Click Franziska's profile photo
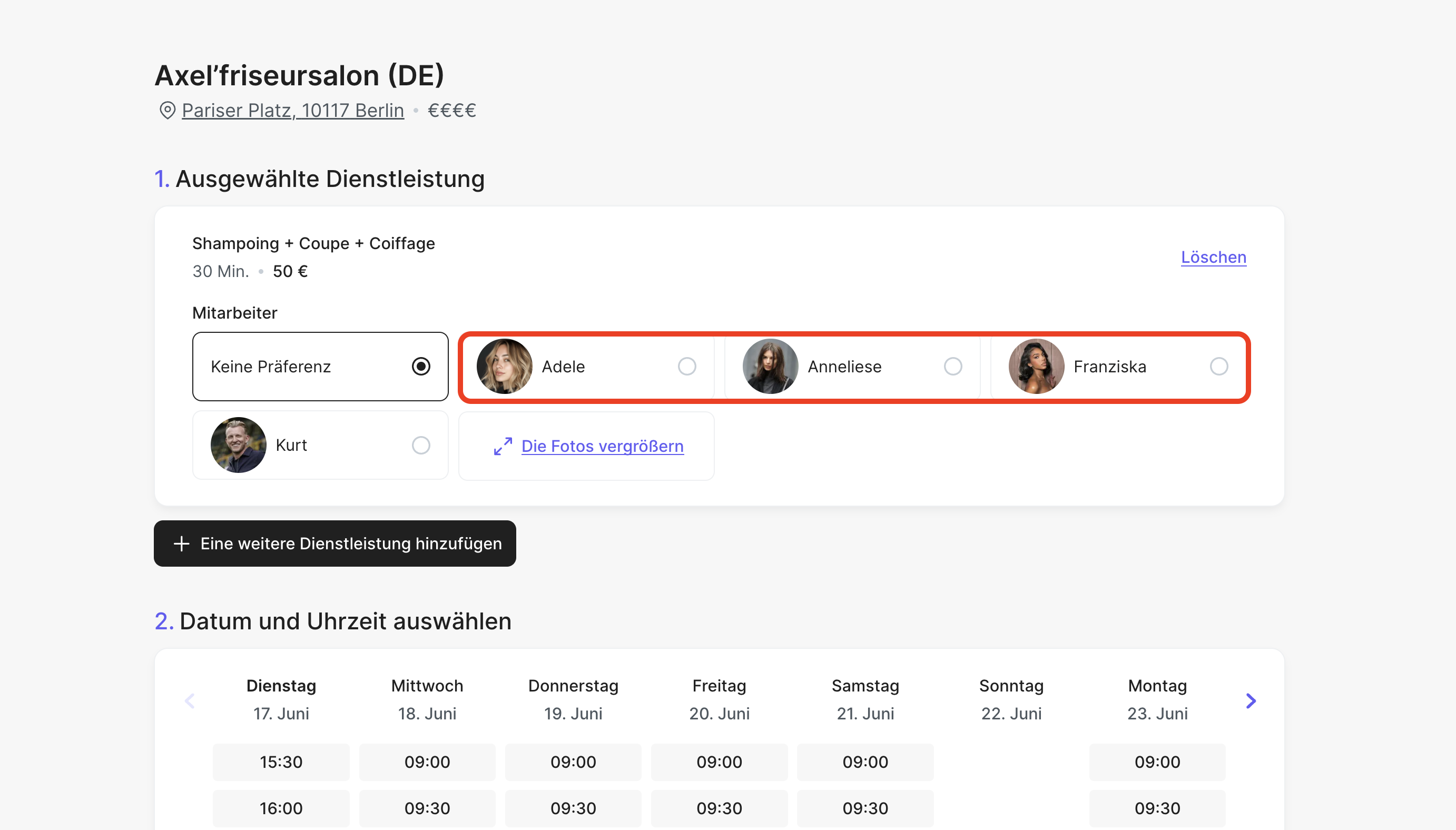This screenshot has height=830, width=1456. (x=1036, y=367)
